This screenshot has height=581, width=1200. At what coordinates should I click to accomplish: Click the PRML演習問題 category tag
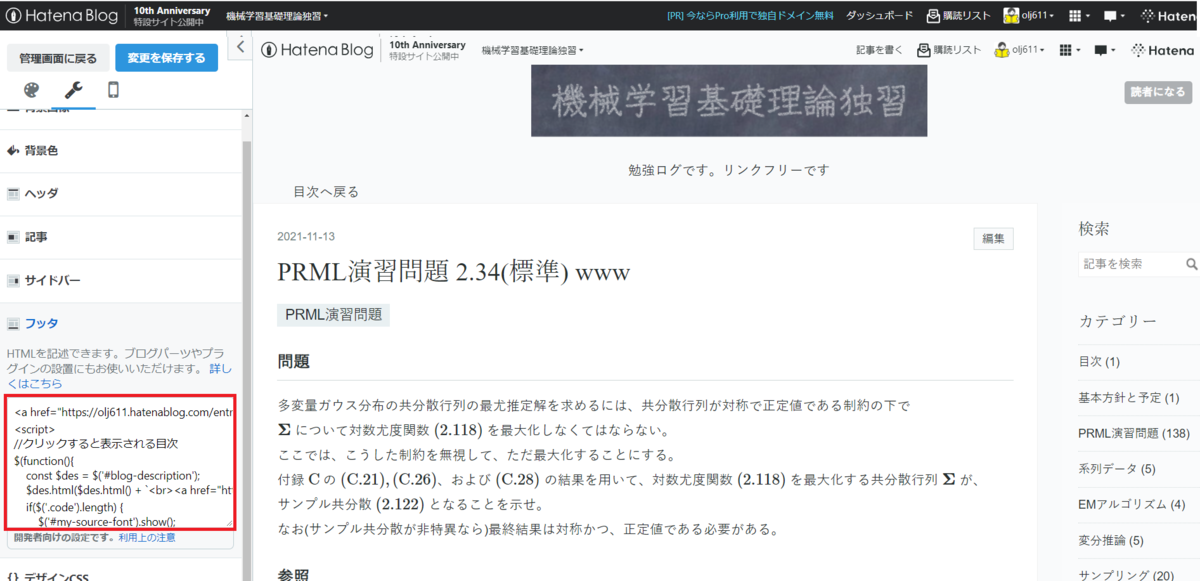tap(333, 314)
